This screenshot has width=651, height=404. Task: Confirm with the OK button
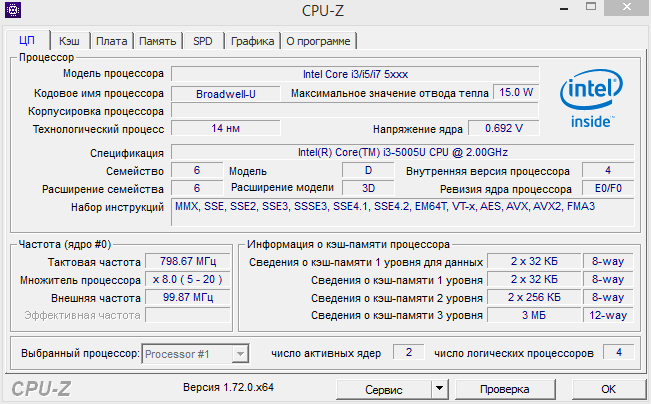point(608,389)
